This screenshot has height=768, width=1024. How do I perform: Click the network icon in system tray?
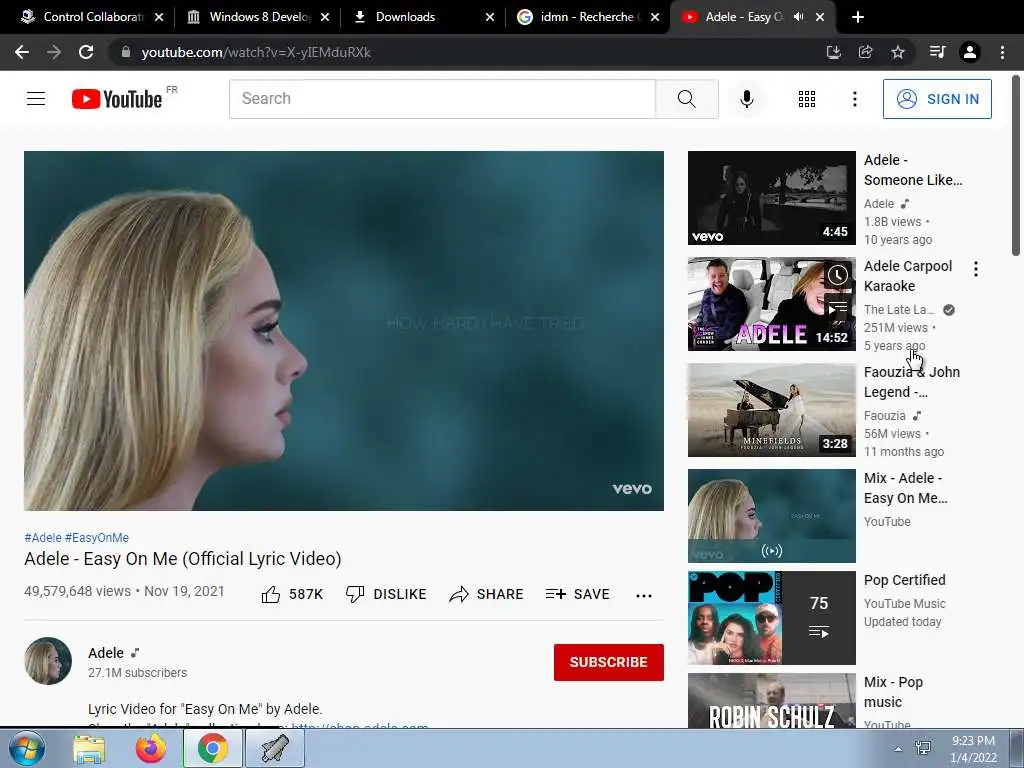[923, 749]
